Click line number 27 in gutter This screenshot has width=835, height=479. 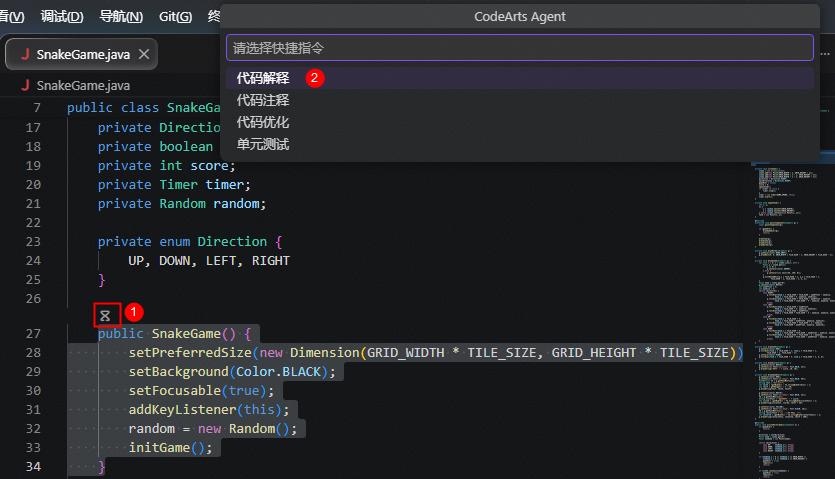(x=33, y=334)
